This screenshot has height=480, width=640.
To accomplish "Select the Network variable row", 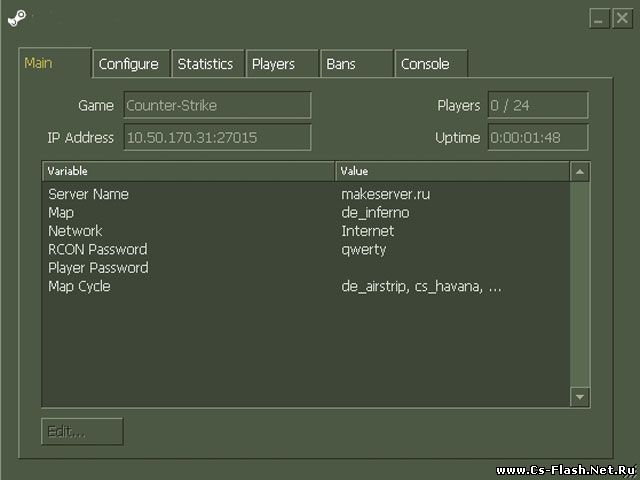I will pyautogui.click(x=75, y=231).
